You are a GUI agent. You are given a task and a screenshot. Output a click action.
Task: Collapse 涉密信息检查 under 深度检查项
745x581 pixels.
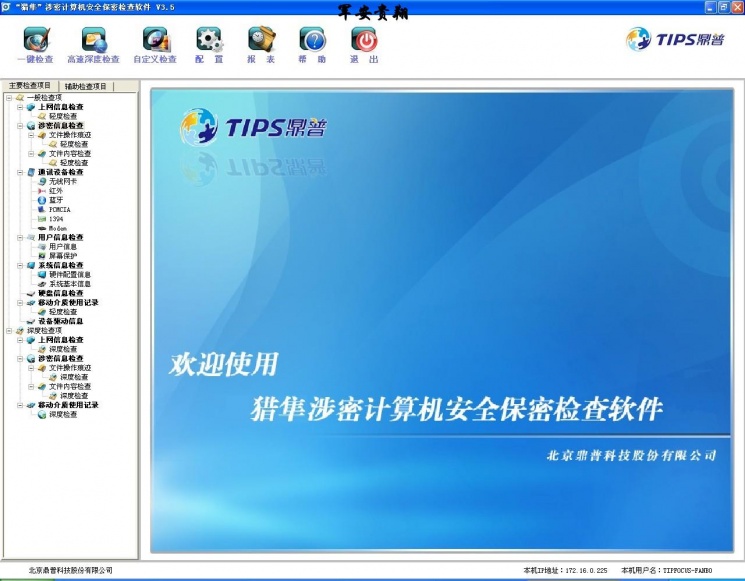tap(20, 358)
